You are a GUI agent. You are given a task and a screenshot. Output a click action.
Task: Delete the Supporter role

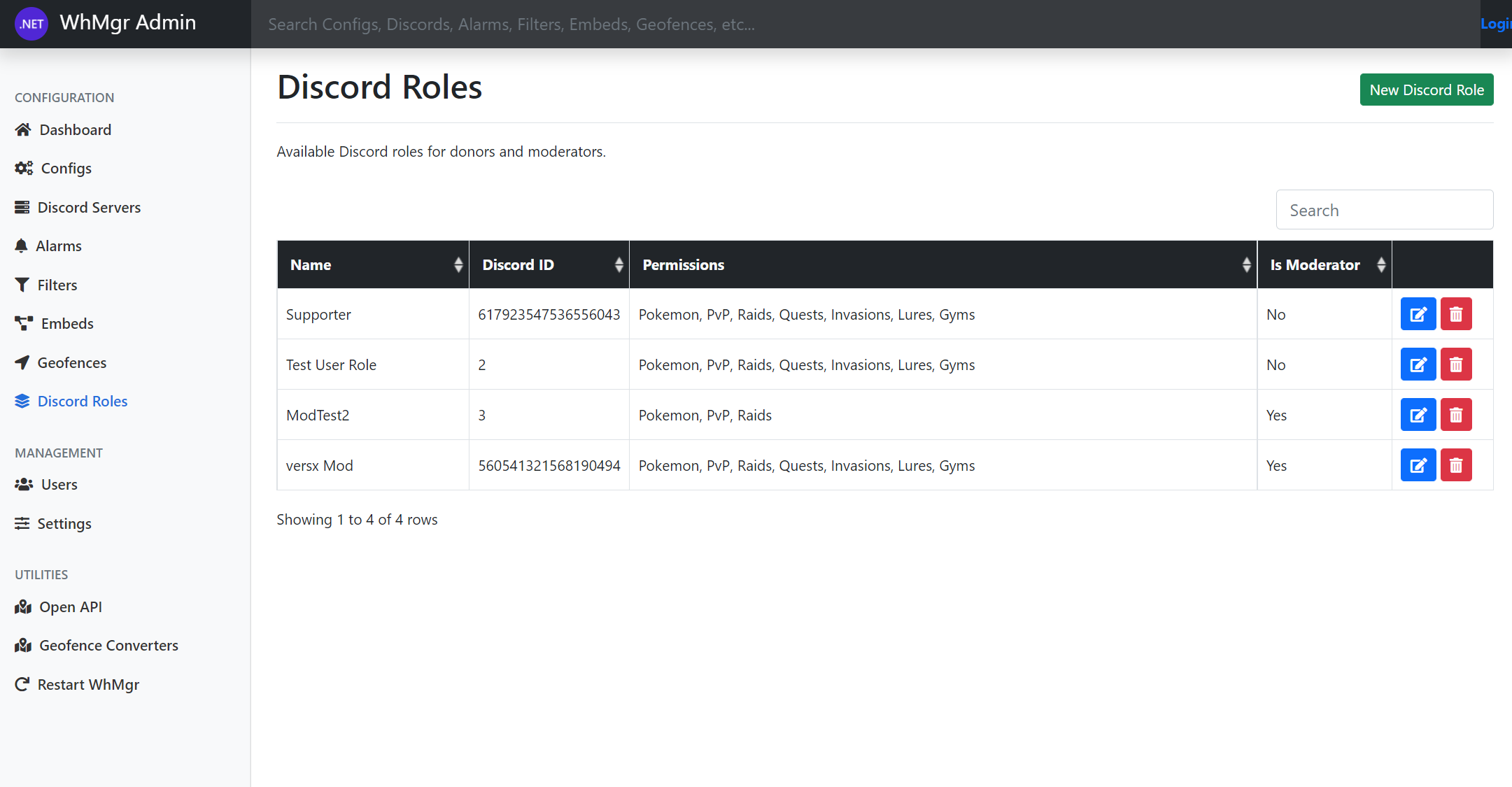tap(1455, 314)
